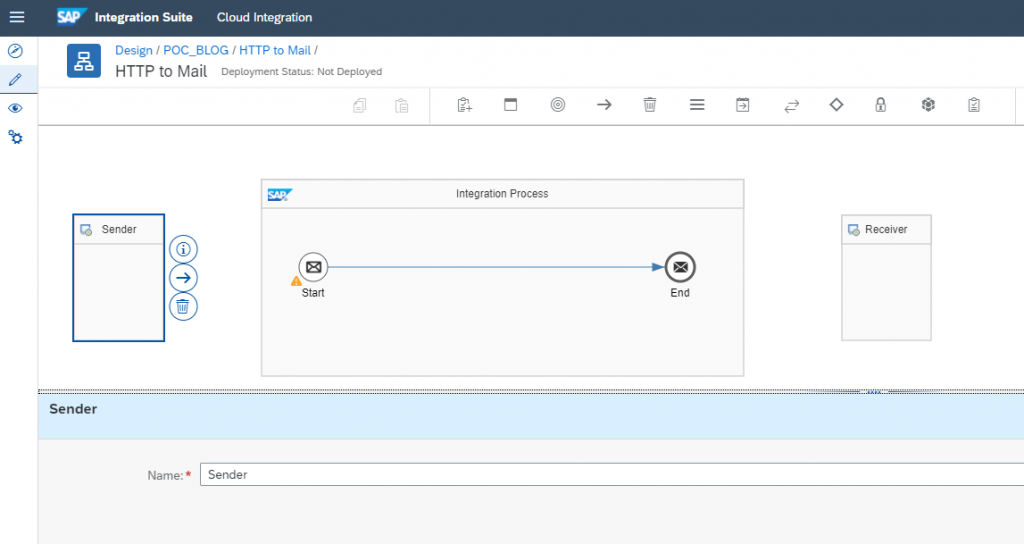Open the Call palette icon
The image size is (1024, 544).
743,104
